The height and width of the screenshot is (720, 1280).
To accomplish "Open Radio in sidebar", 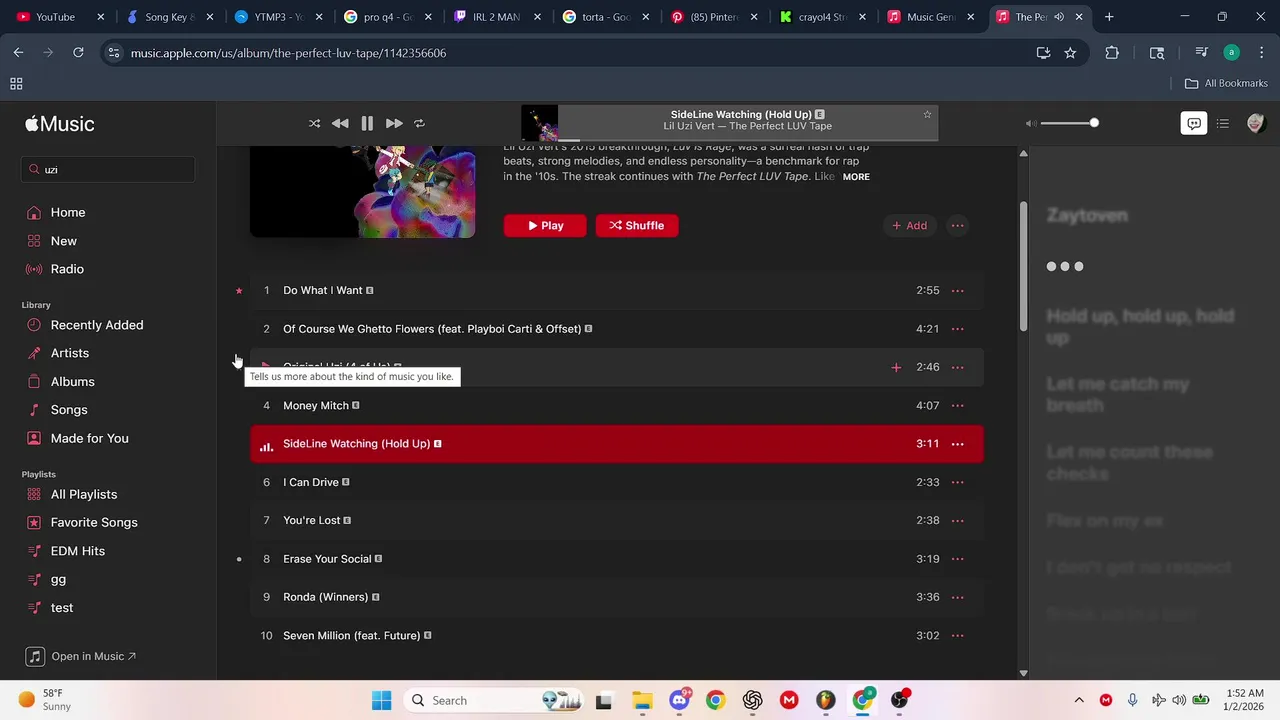I will coord(67,269).
